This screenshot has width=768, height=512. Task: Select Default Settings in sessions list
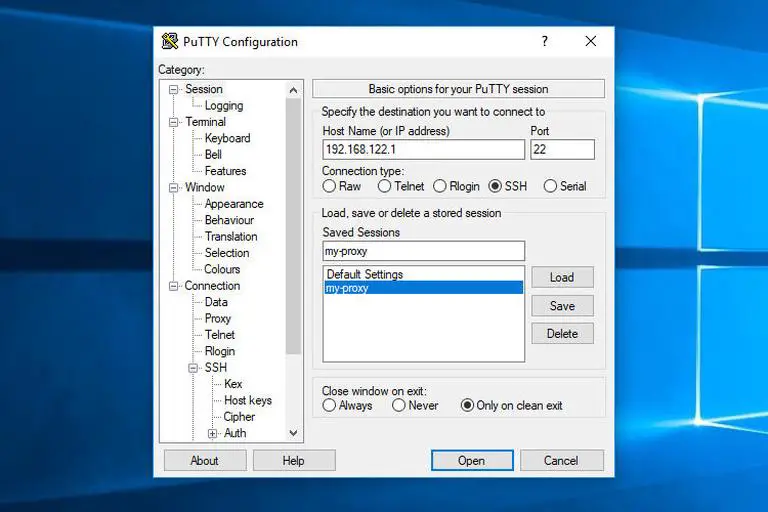[x=365, y=274]
